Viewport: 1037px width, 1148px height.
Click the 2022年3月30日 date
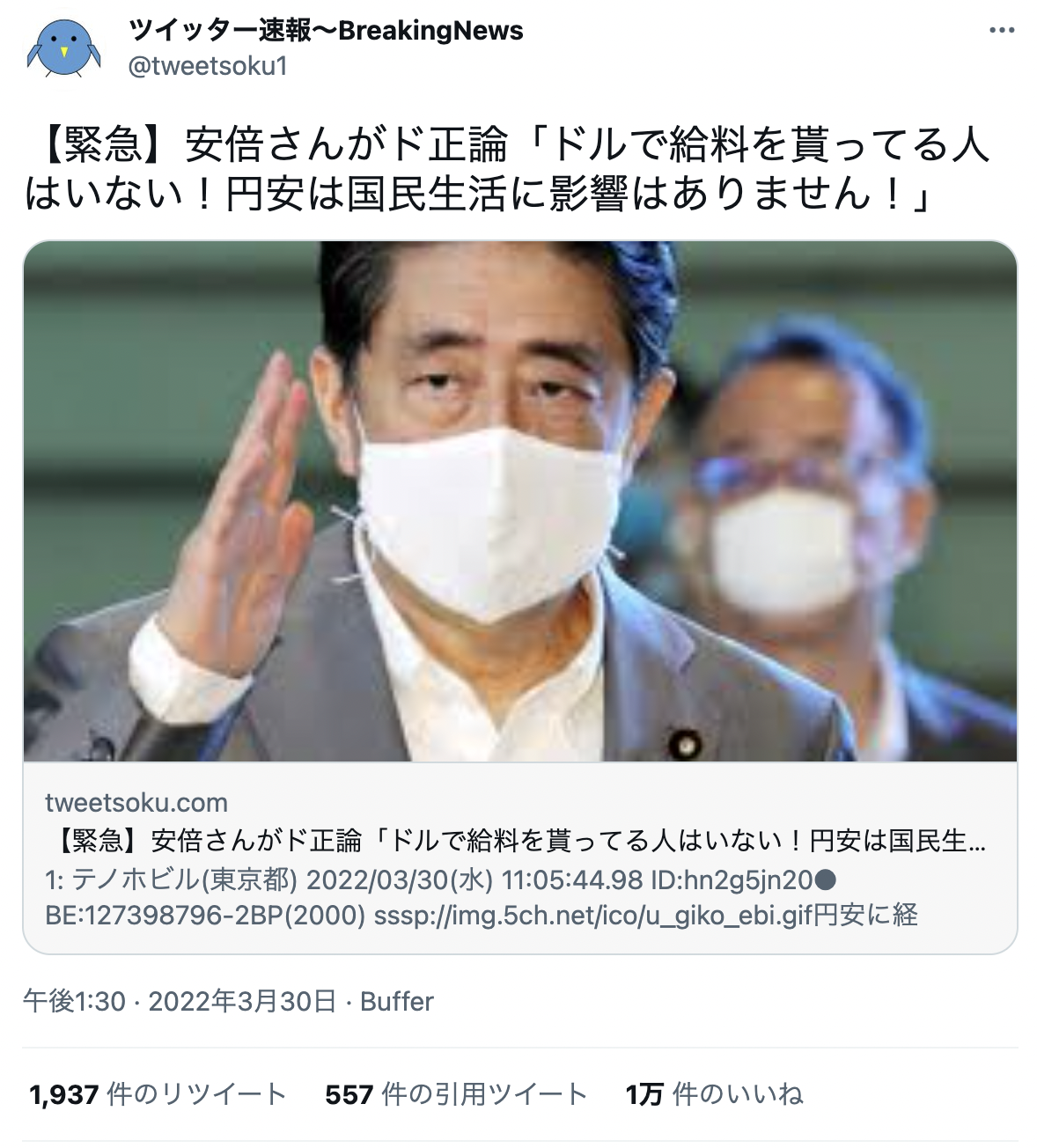tap(242, 1001)
